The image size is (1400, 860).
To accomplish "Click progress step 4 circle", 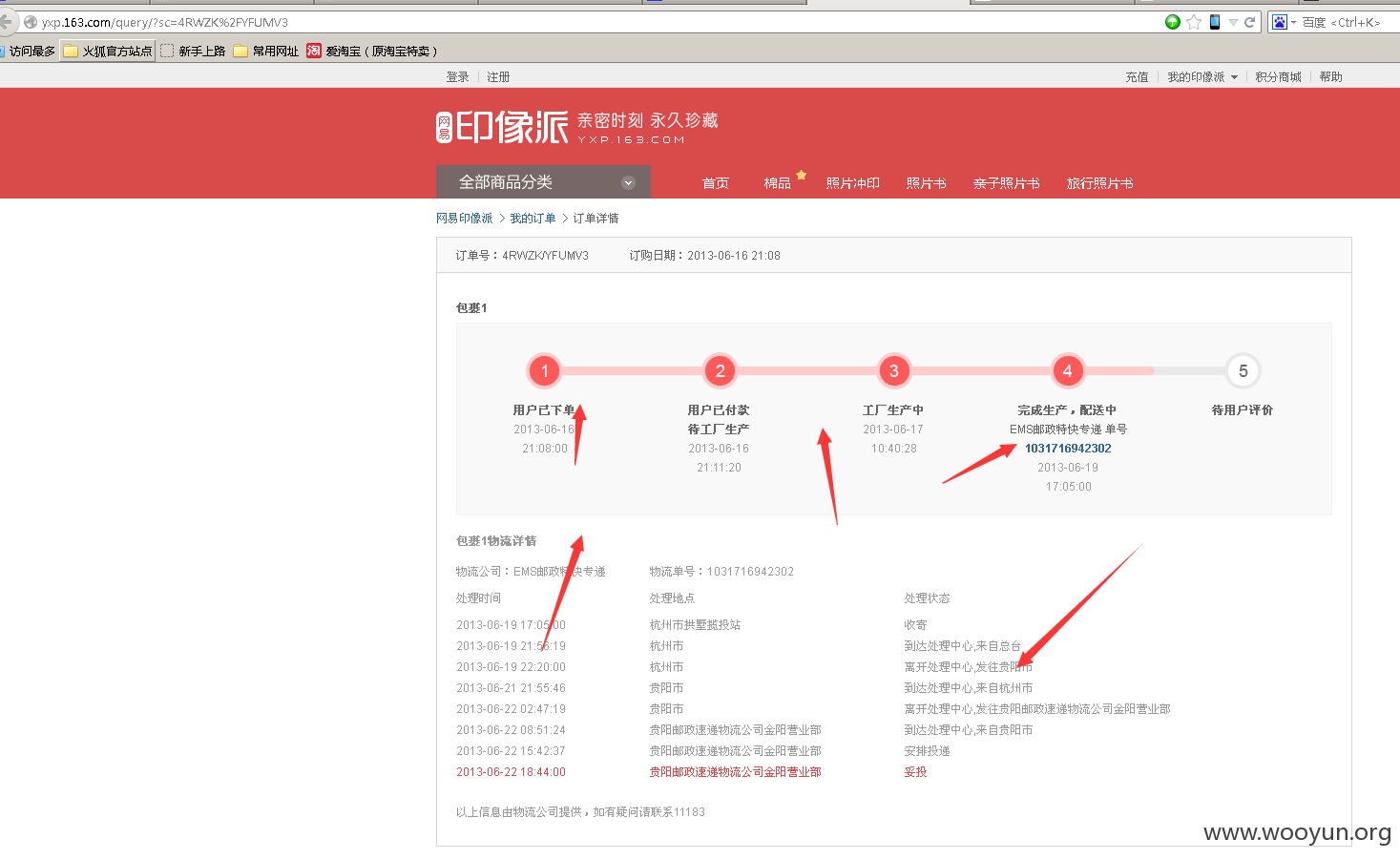I will point(1068,371).
